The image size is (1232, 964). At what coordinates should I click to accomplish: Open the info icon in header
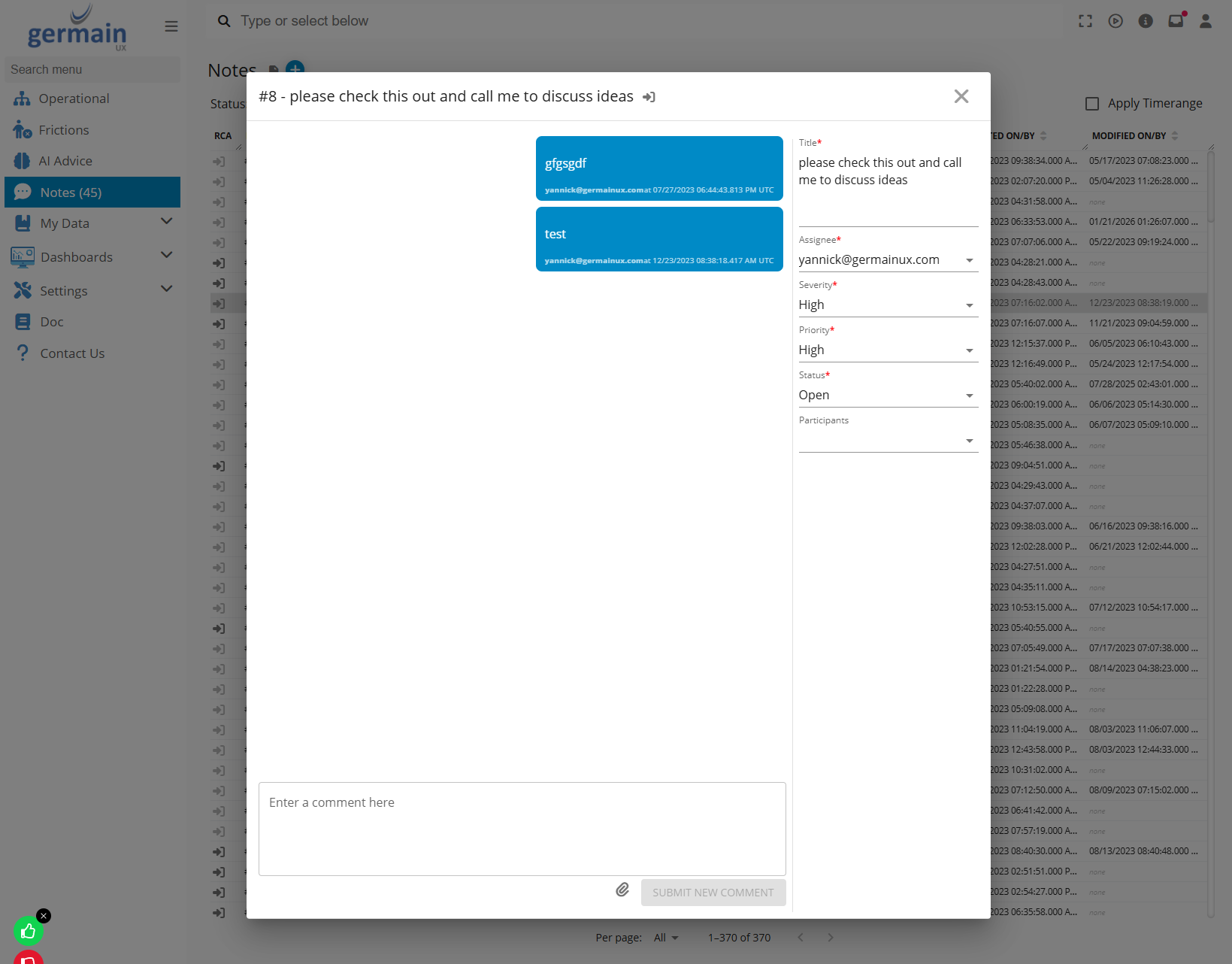(1146, 21)
